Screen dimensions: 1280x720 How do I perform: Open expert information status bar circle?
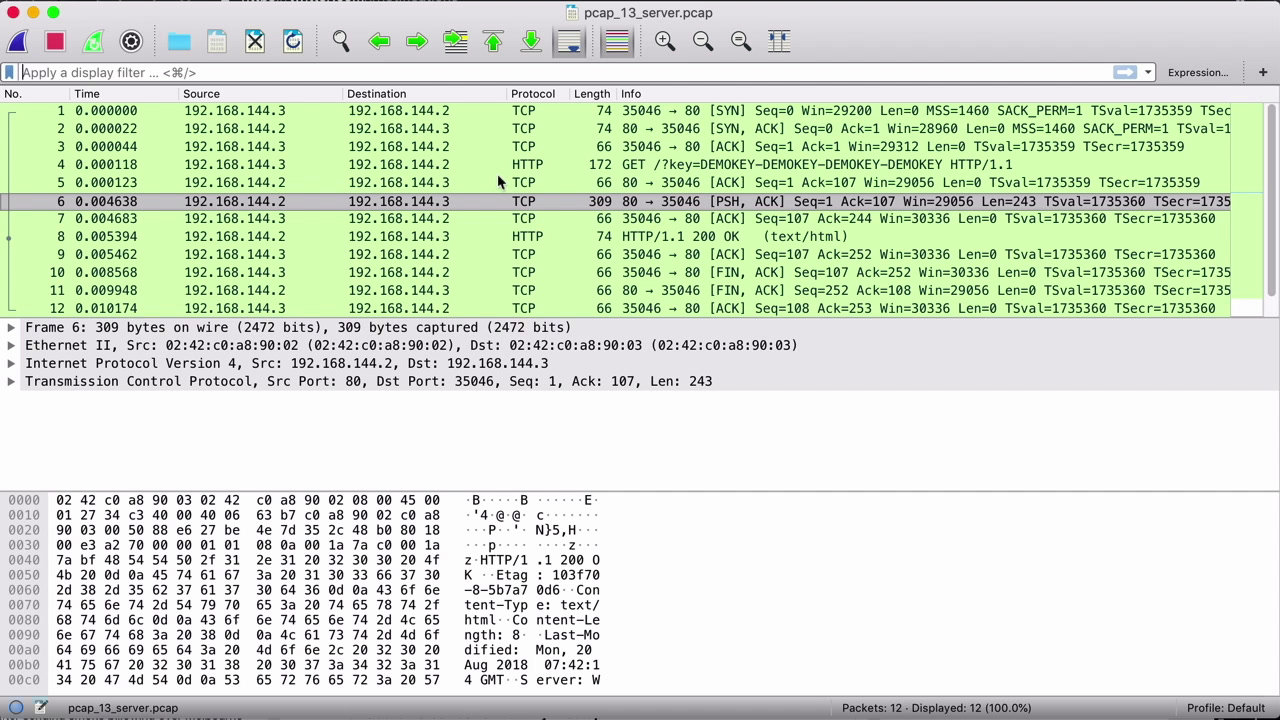tap(16, 708)
